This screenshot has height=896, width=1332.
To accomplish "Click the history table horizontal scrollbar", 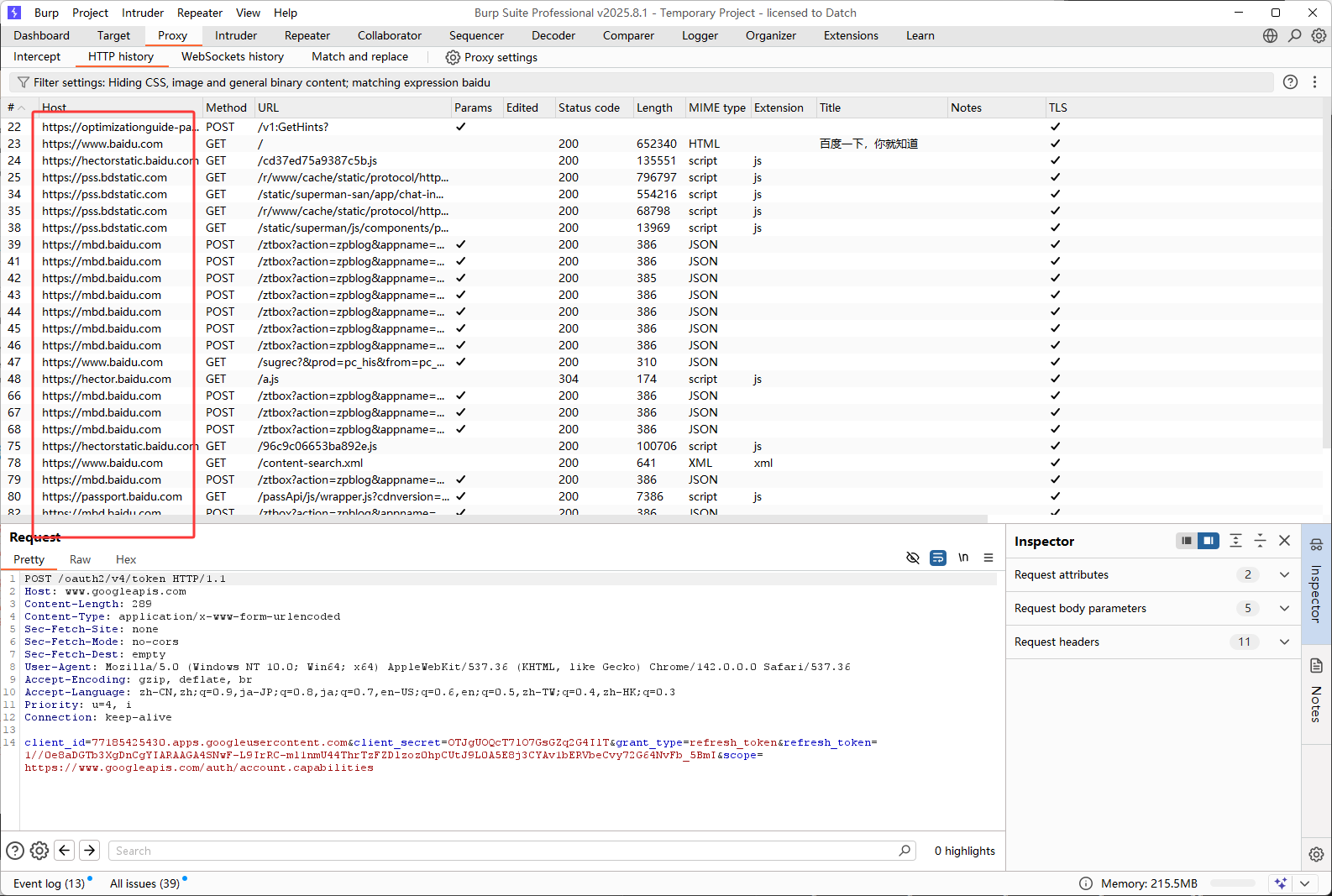I will [496, 519].
